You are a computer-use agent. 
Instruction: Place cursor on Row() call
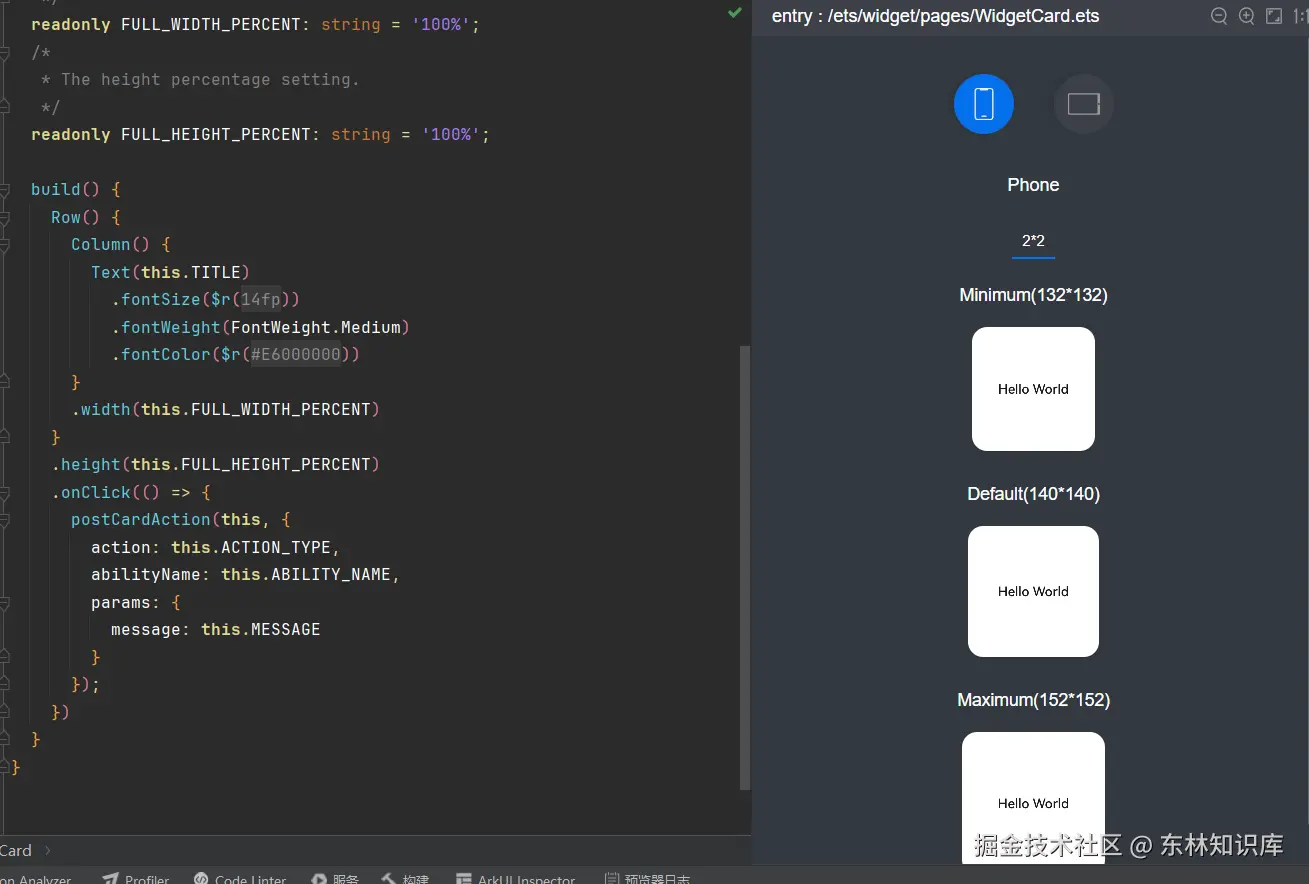pos(75,217)
